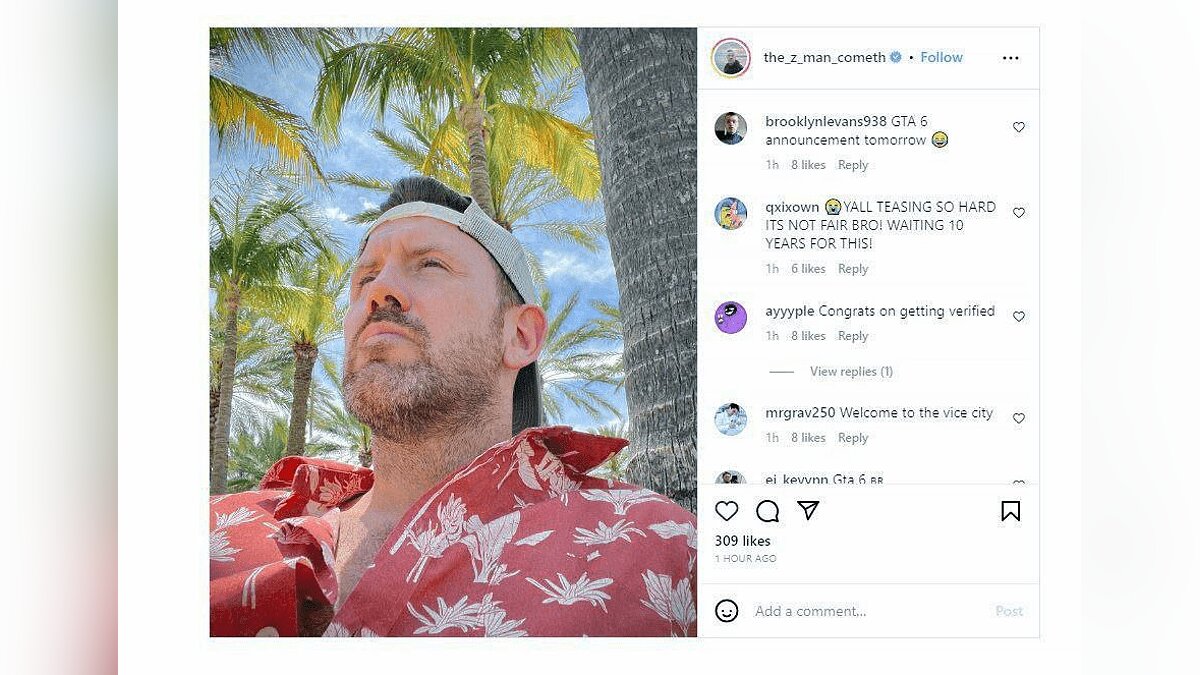
Task: View the 309 likes list
Action: (x=742, y=541)
